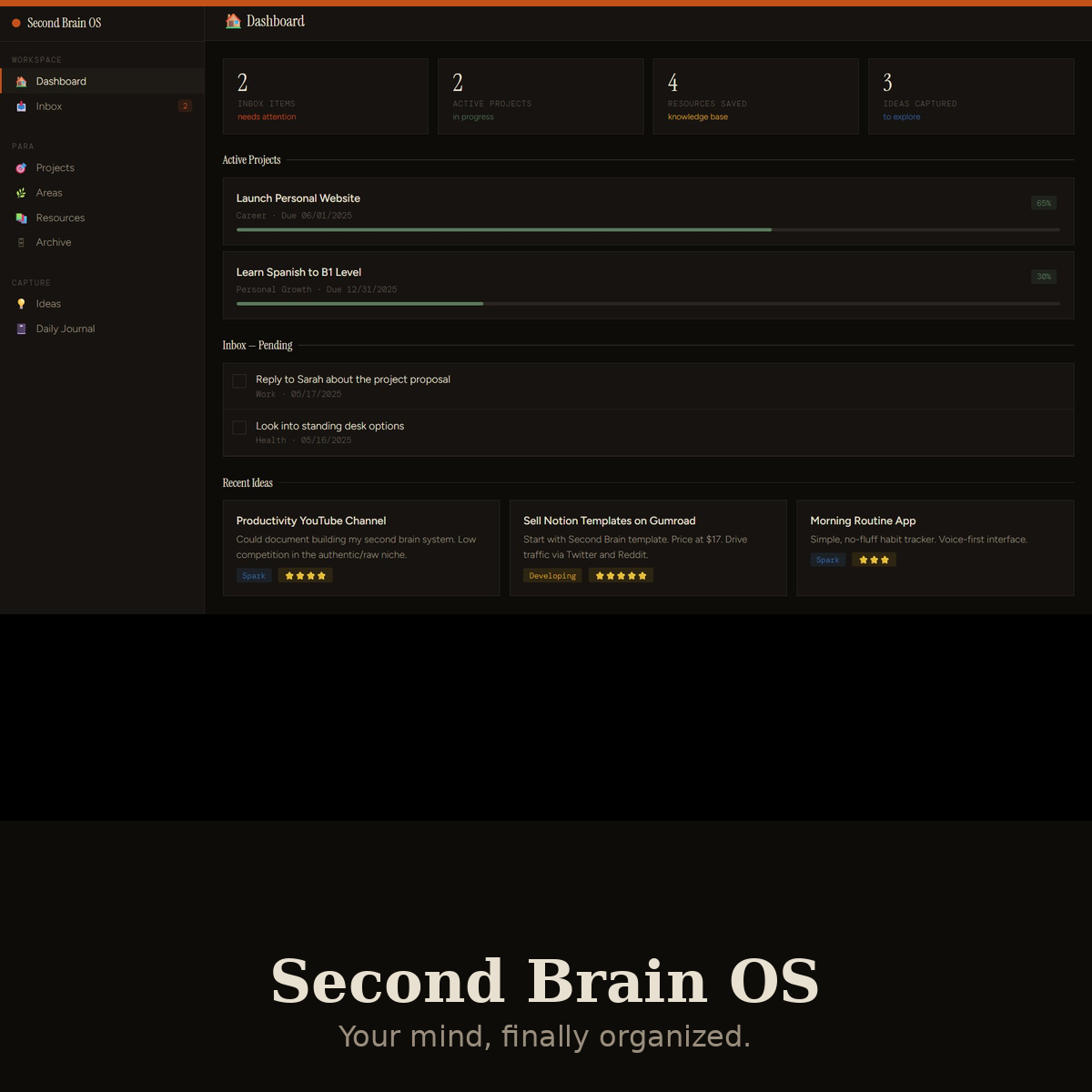Click four-star rating on YouTube Channel idea
Viewport: 1092px width, 1092px height.
[305, 576]
